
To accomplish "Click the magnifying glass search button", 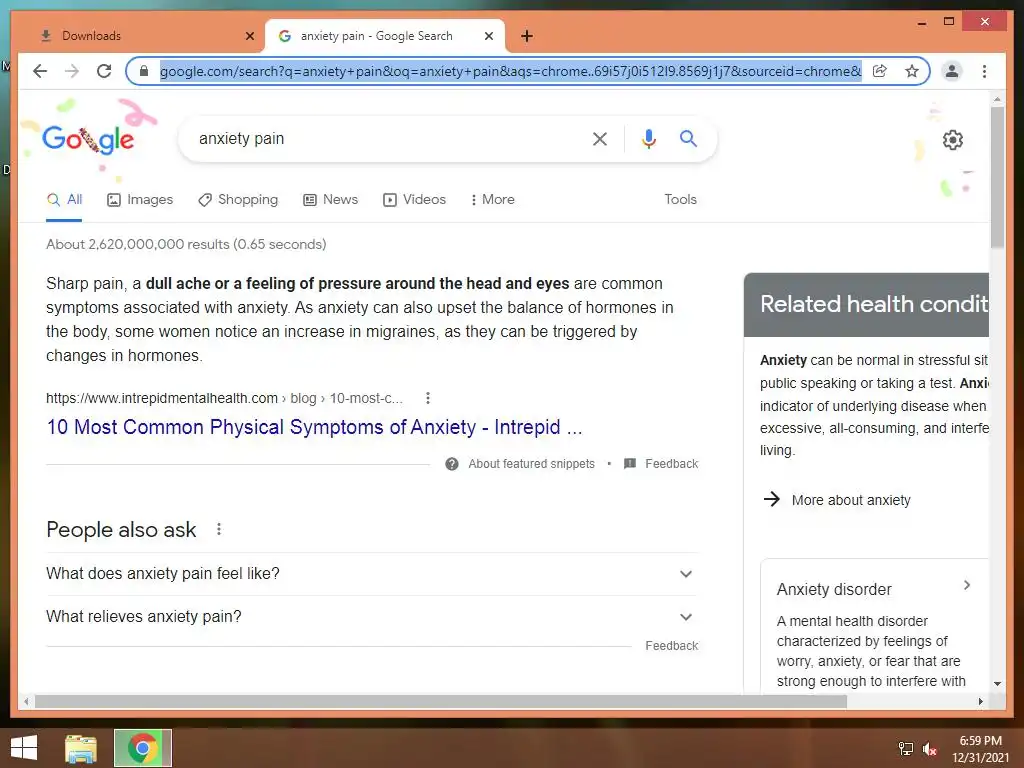I will pyautogui.click(x=688, y=138).
